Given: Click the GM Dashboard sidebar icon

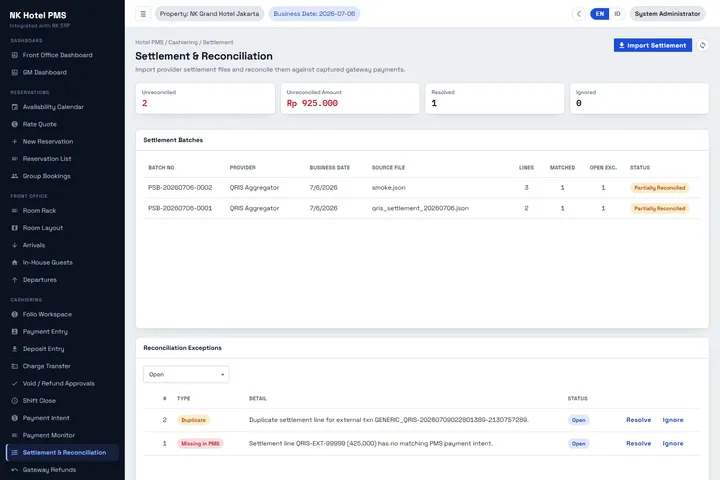Looking at the screenshot, I should tap(15, 73).
